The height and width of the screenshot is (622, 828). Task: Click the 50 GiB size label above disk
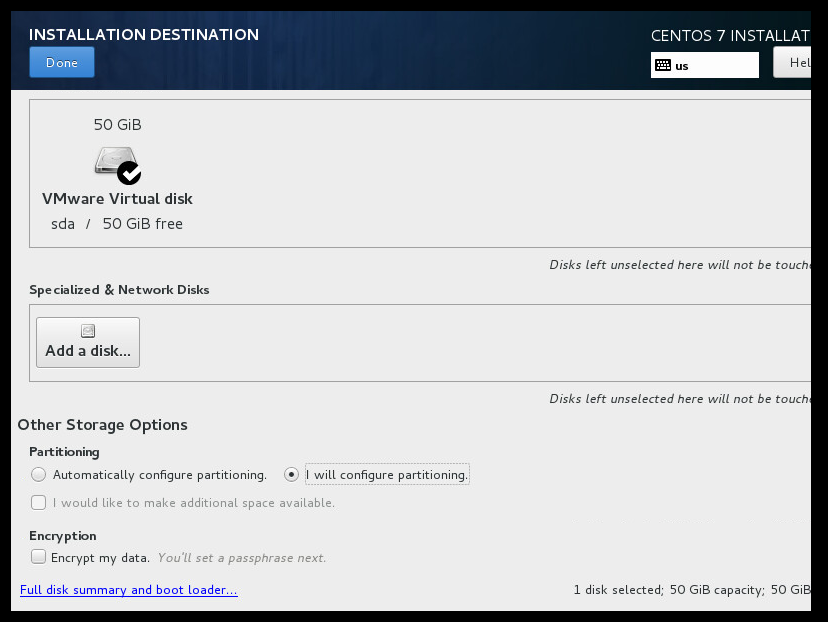(118, 125)
